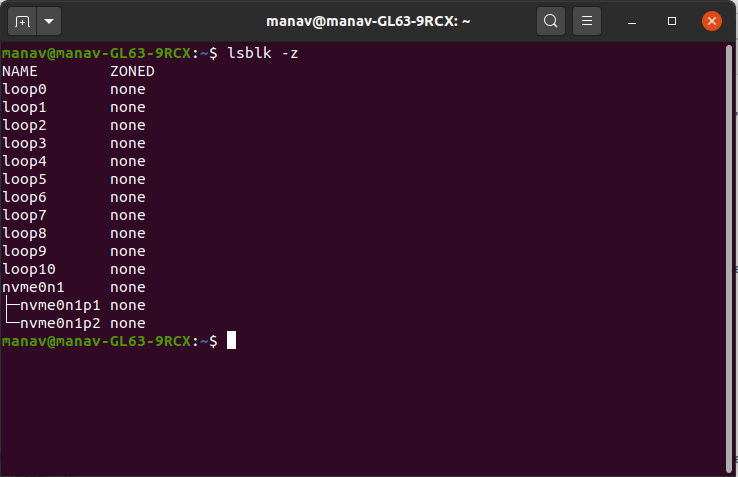
Task: Select the nvme0n1p1 partition entry
Action: click(x=60, y=305)
